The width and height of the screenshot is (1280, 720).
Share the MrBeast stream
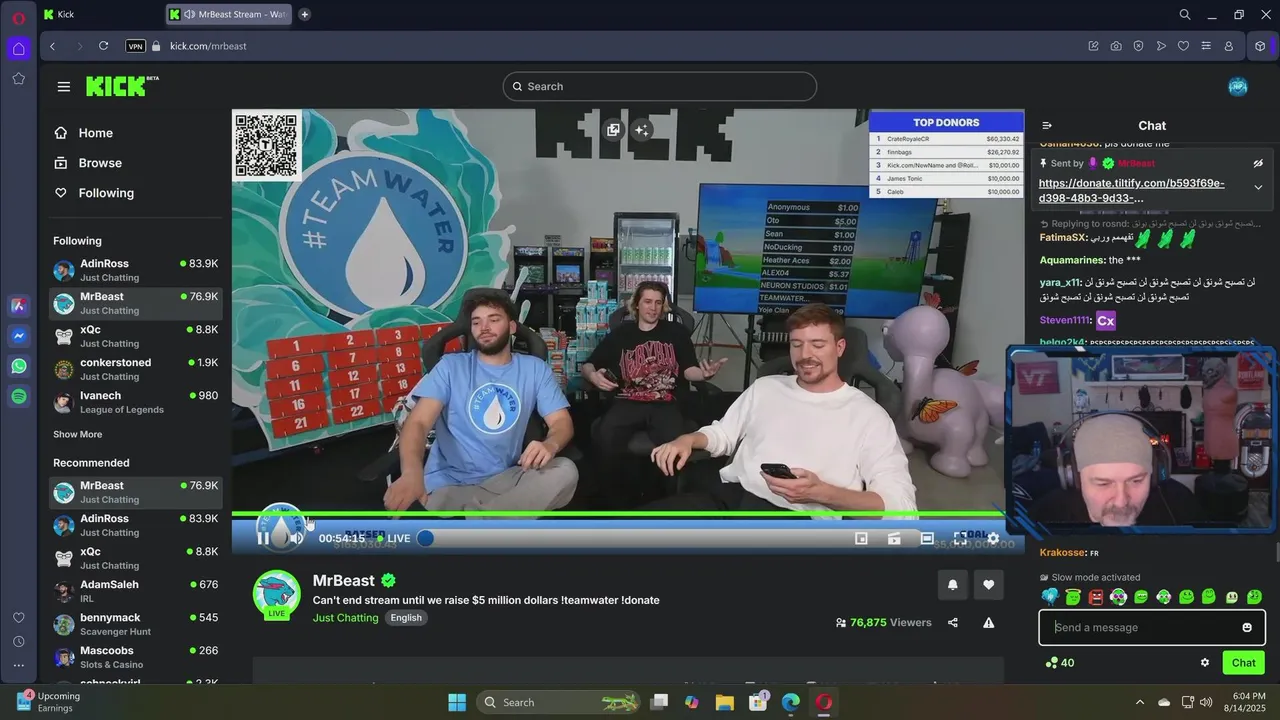pyautogui.click(x=953, y=622)
